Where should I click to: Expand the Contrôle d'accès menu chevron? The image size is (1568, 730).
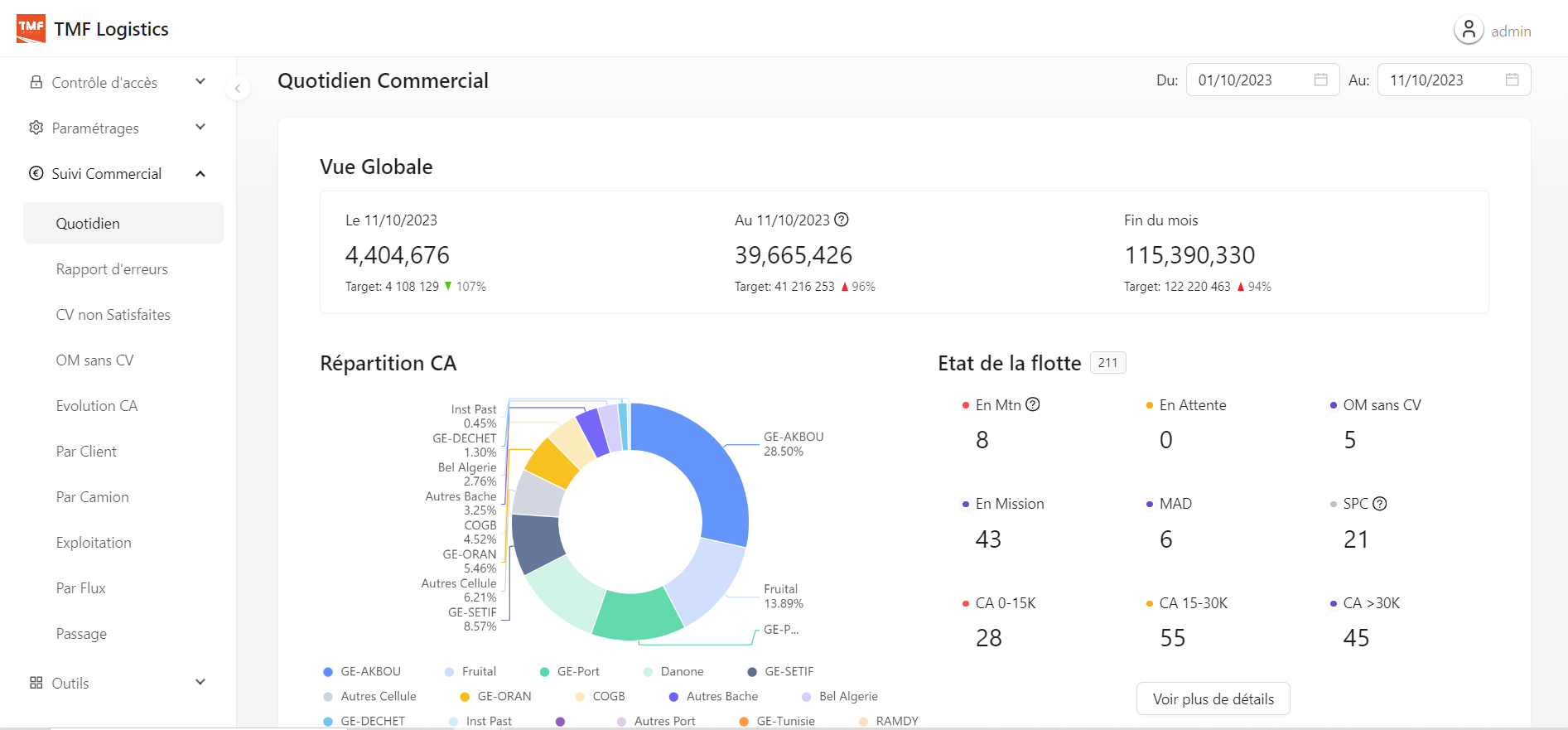pos(200,81)
